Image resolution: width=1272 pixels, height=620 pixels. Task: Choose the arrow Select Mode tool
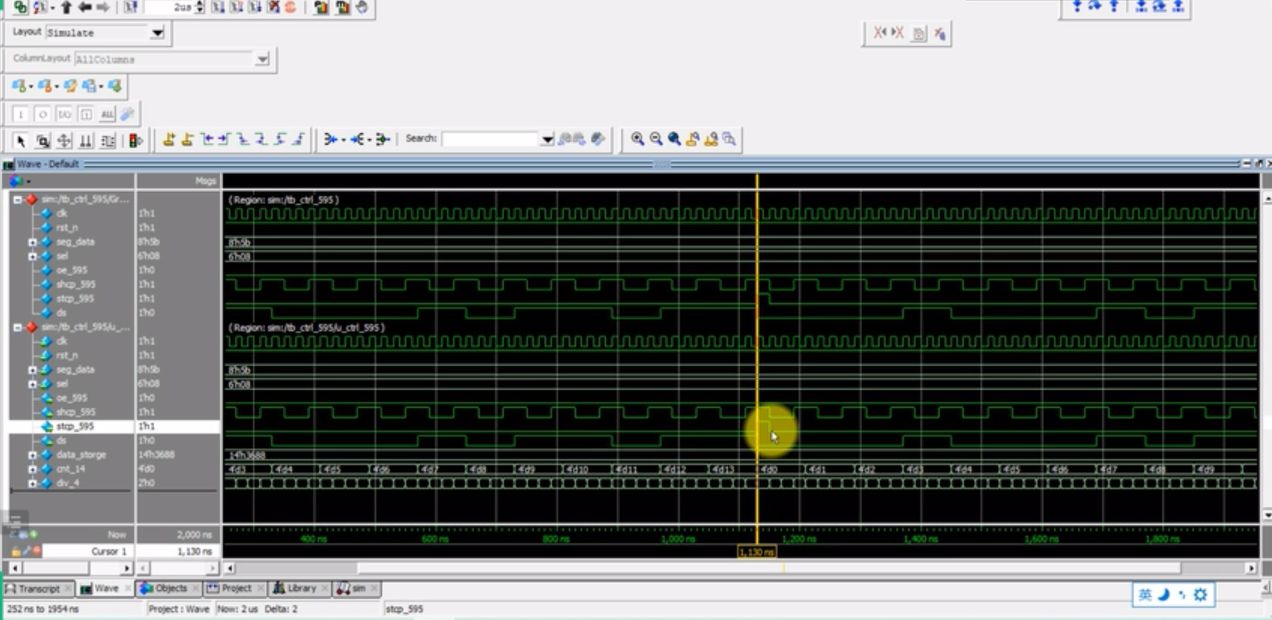point(21,141)
